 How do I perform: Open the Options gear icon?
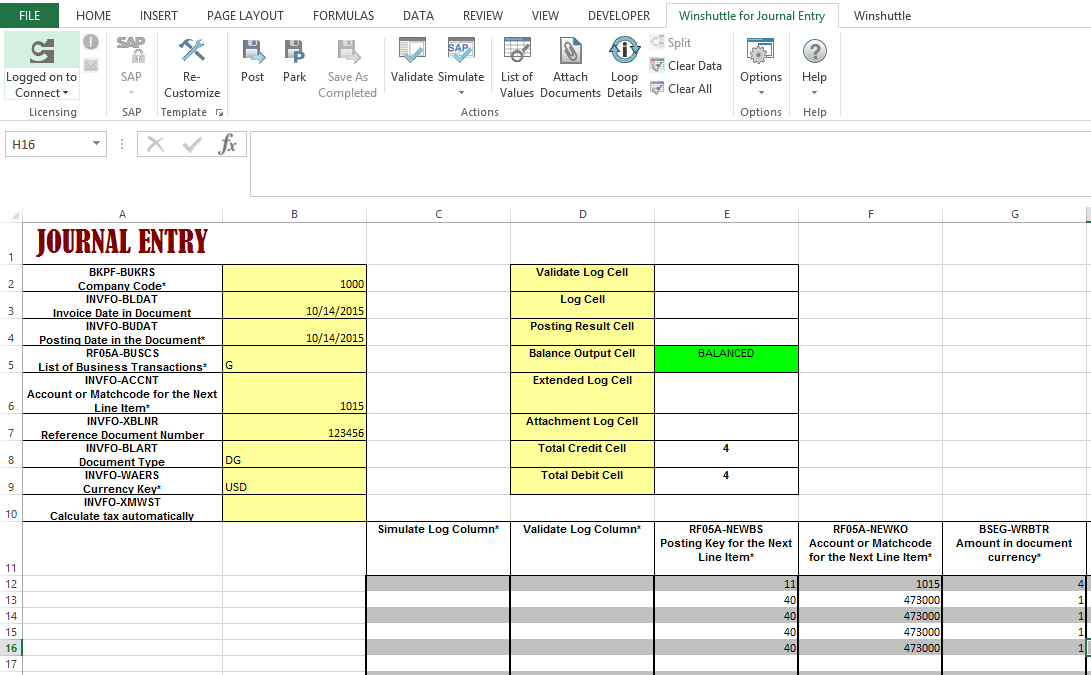pyautogui.click(x=760, y=51)
